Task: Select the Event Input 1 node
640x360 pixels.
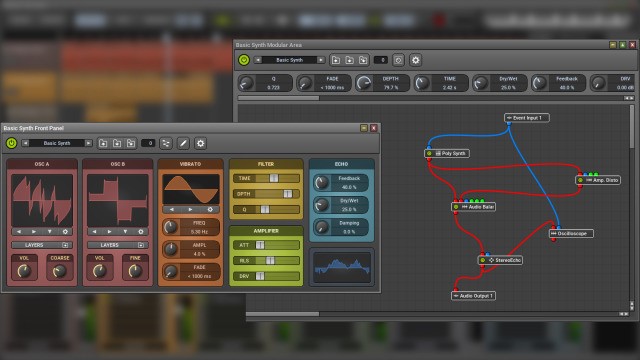Action: coord(527,118)
